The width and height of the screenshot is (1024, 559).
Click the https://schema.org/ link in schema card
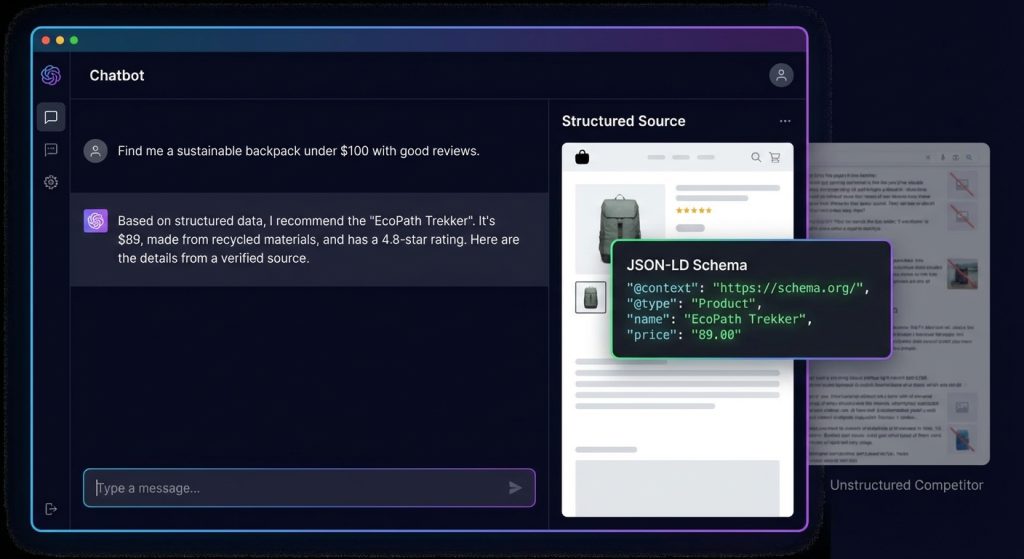click(x=789, y=288)
